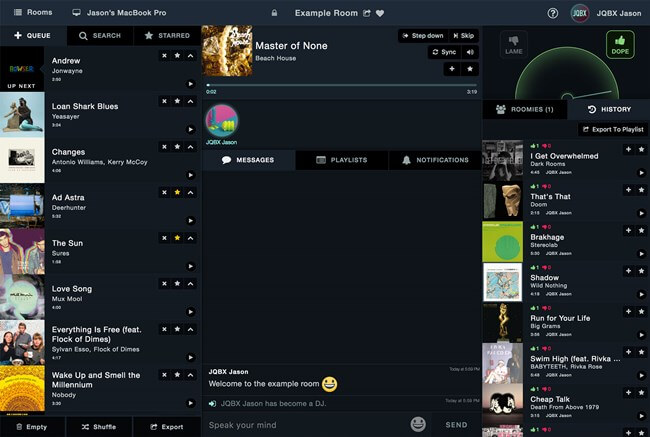Screen dimensions: 650x437
Task: Preview play Brakhage from history
Action: point(641,254)
